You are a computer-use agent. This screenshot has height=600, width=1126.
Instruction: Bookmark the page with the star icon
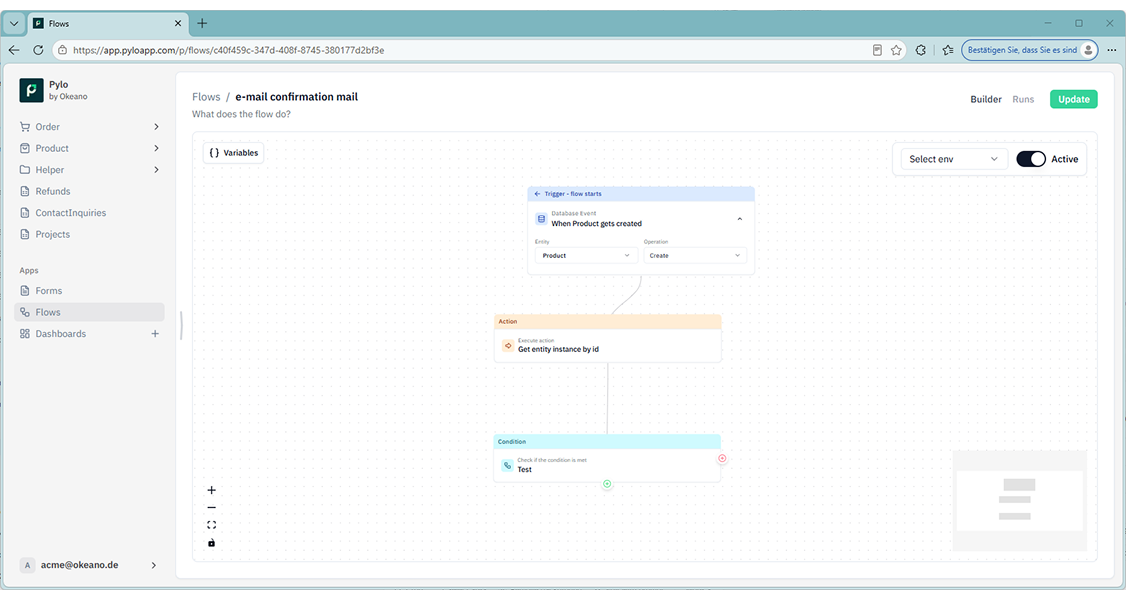coord(896,50)
